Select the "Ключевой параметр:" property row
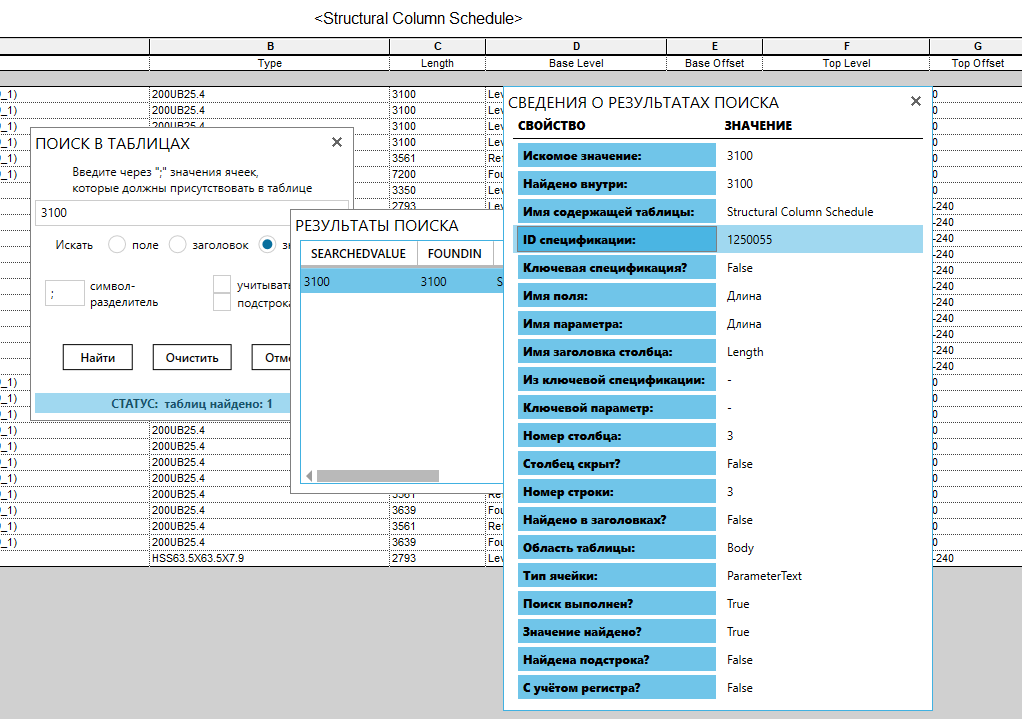 click(x=720, y=408)
